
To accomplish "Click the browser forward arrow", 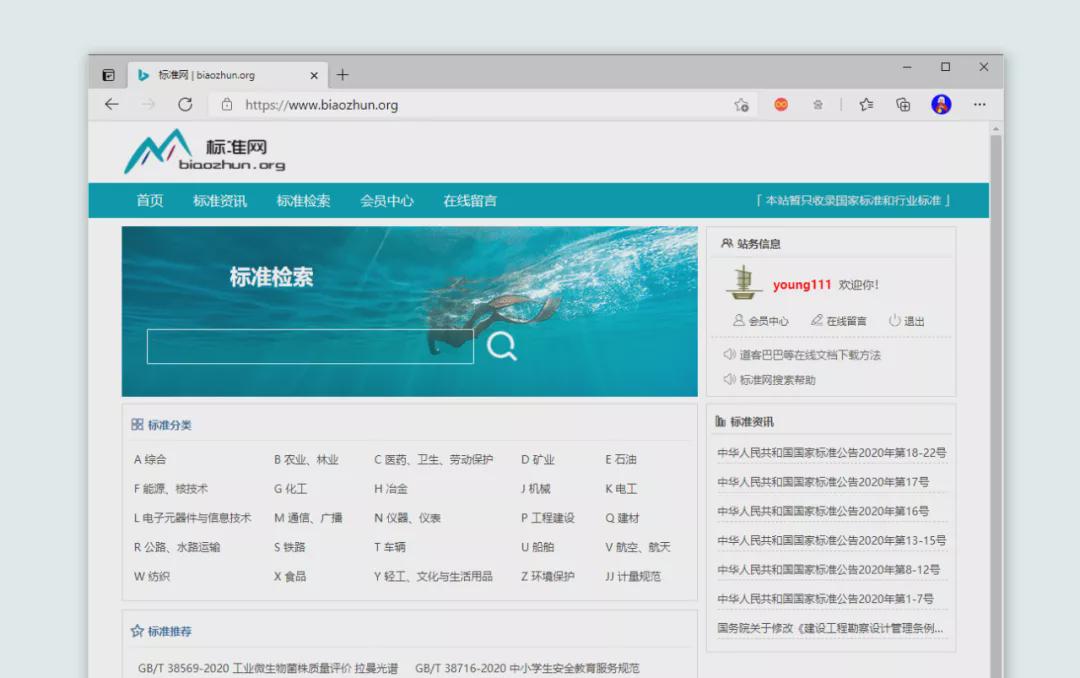I will (x=148, y=105).
